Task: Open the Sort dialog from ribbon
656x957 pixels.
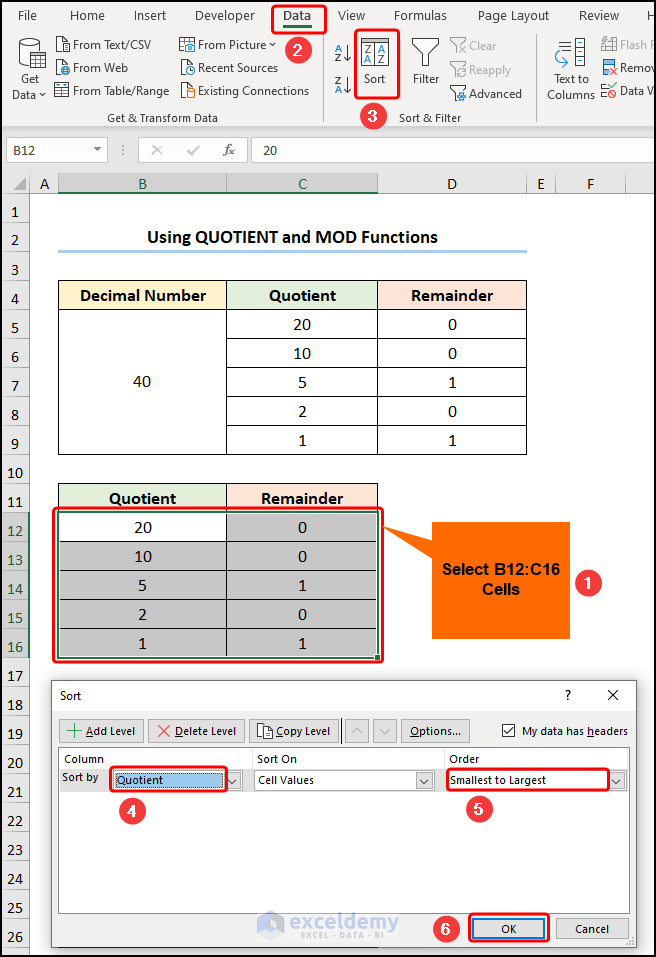Action: click(375, 62)
